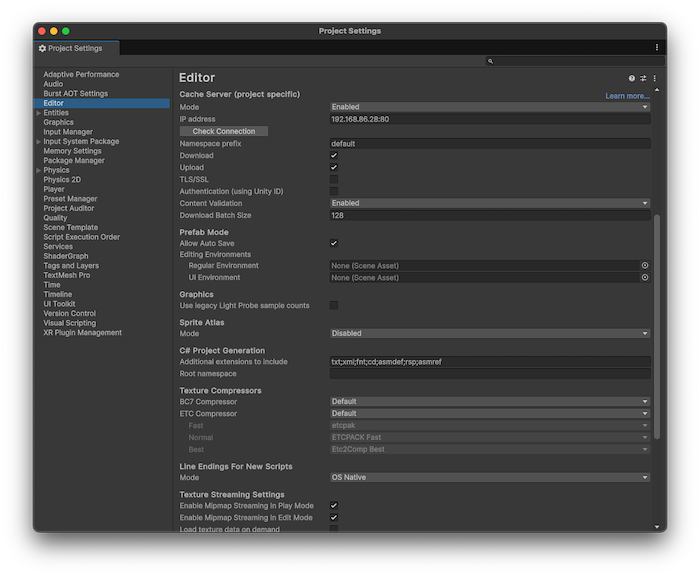This screenshot has width=700, height=576.
Task: Click the search magnifier icon
Action: point(490,61)
